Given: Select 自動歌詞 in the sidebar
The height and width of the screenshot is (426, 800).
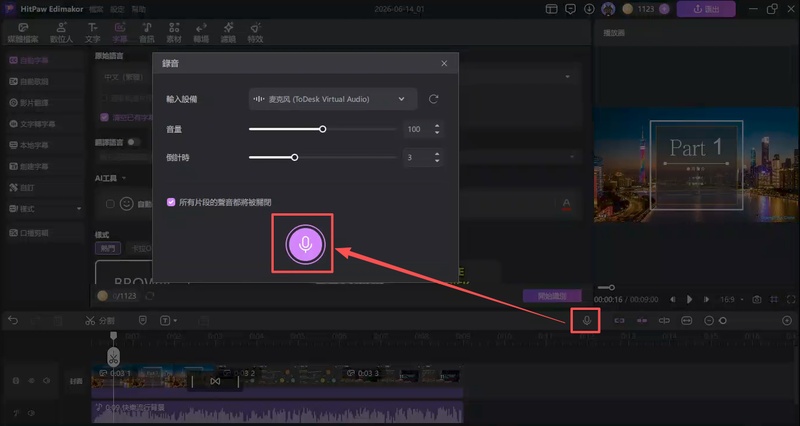Looking at the screenshot, I should tap(43, 82).
